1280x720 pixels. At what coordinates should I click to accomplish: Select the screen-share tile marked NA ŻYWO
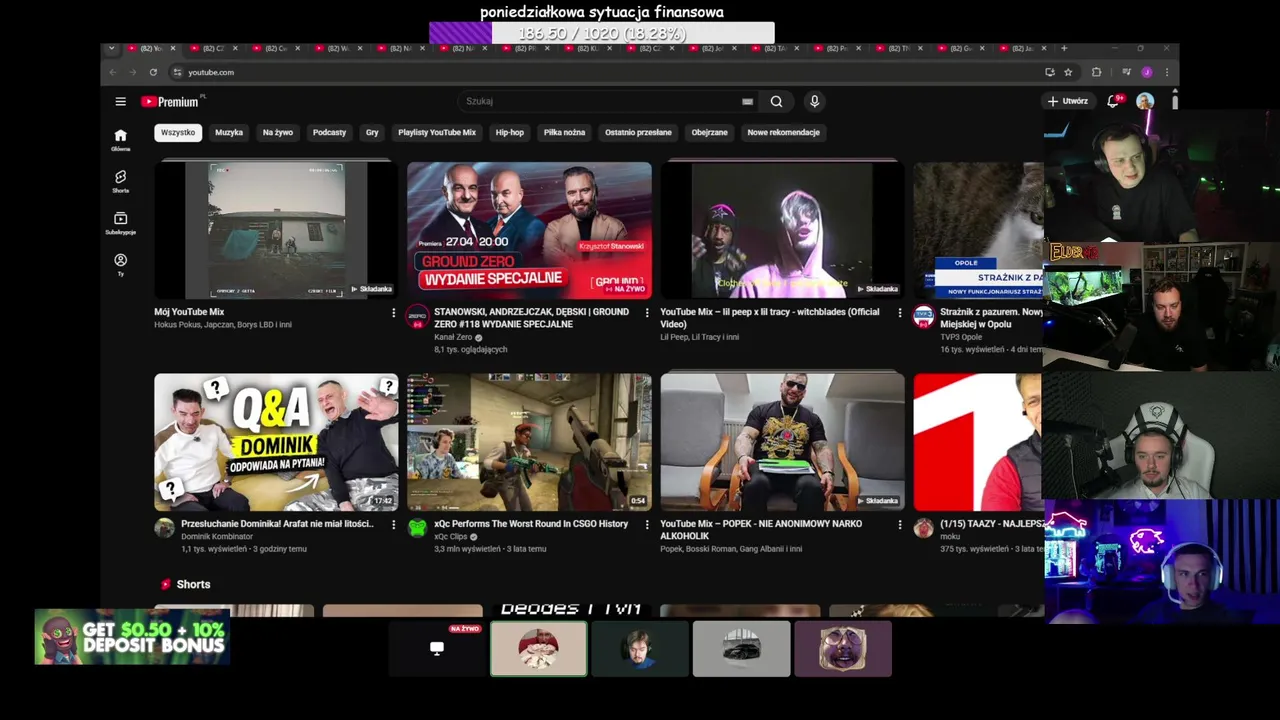pos(437,648)
